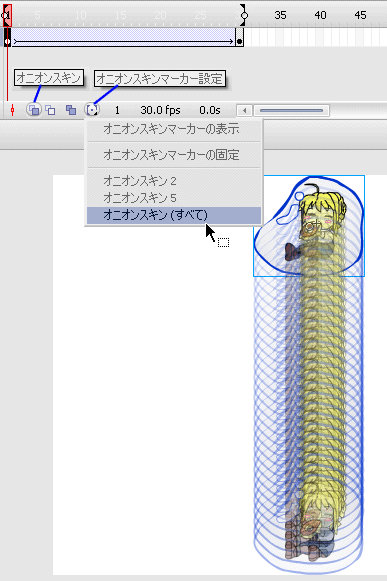Click the motion tween span in the timeline
The width and height of the screenshot is (387, 581).
[x=123, y=37]
